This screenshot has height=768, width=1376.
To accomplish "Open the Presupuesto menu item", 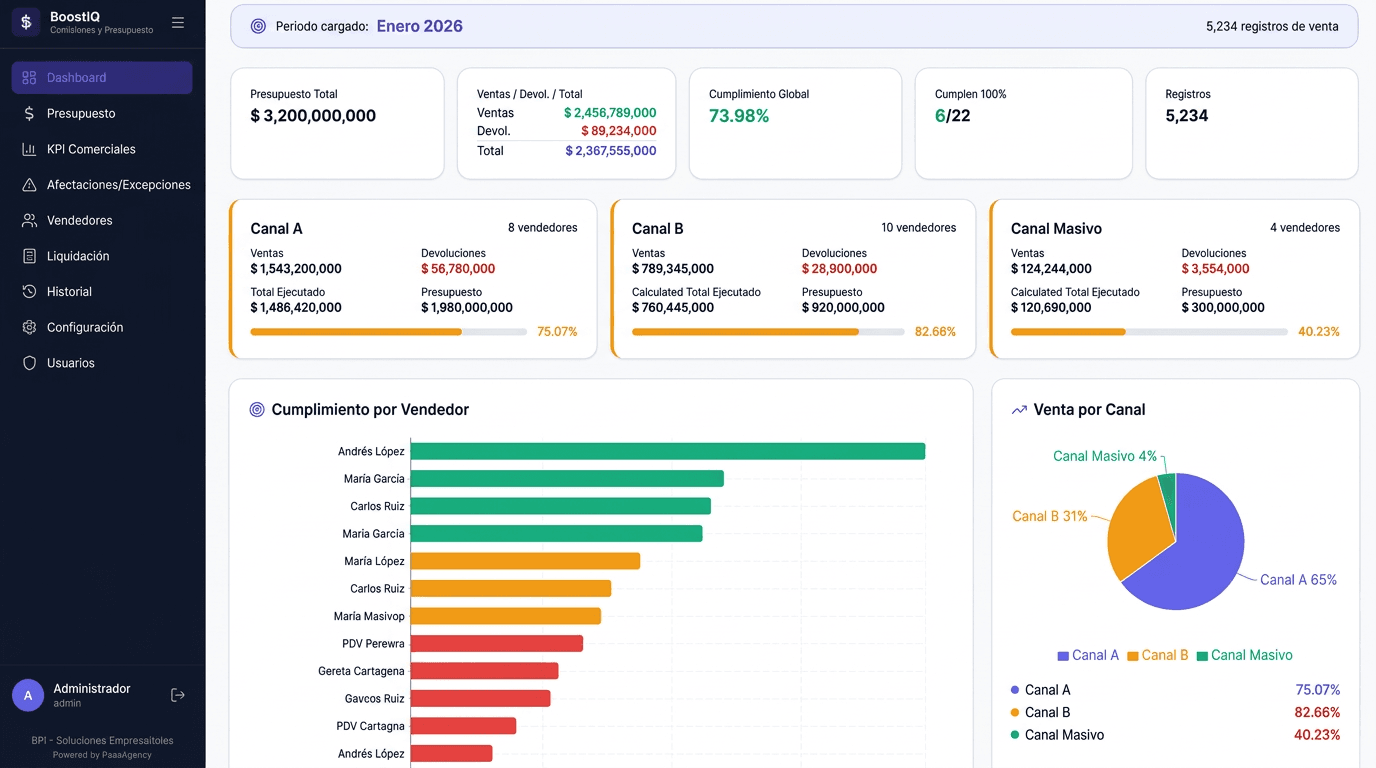I will (81, 113).
